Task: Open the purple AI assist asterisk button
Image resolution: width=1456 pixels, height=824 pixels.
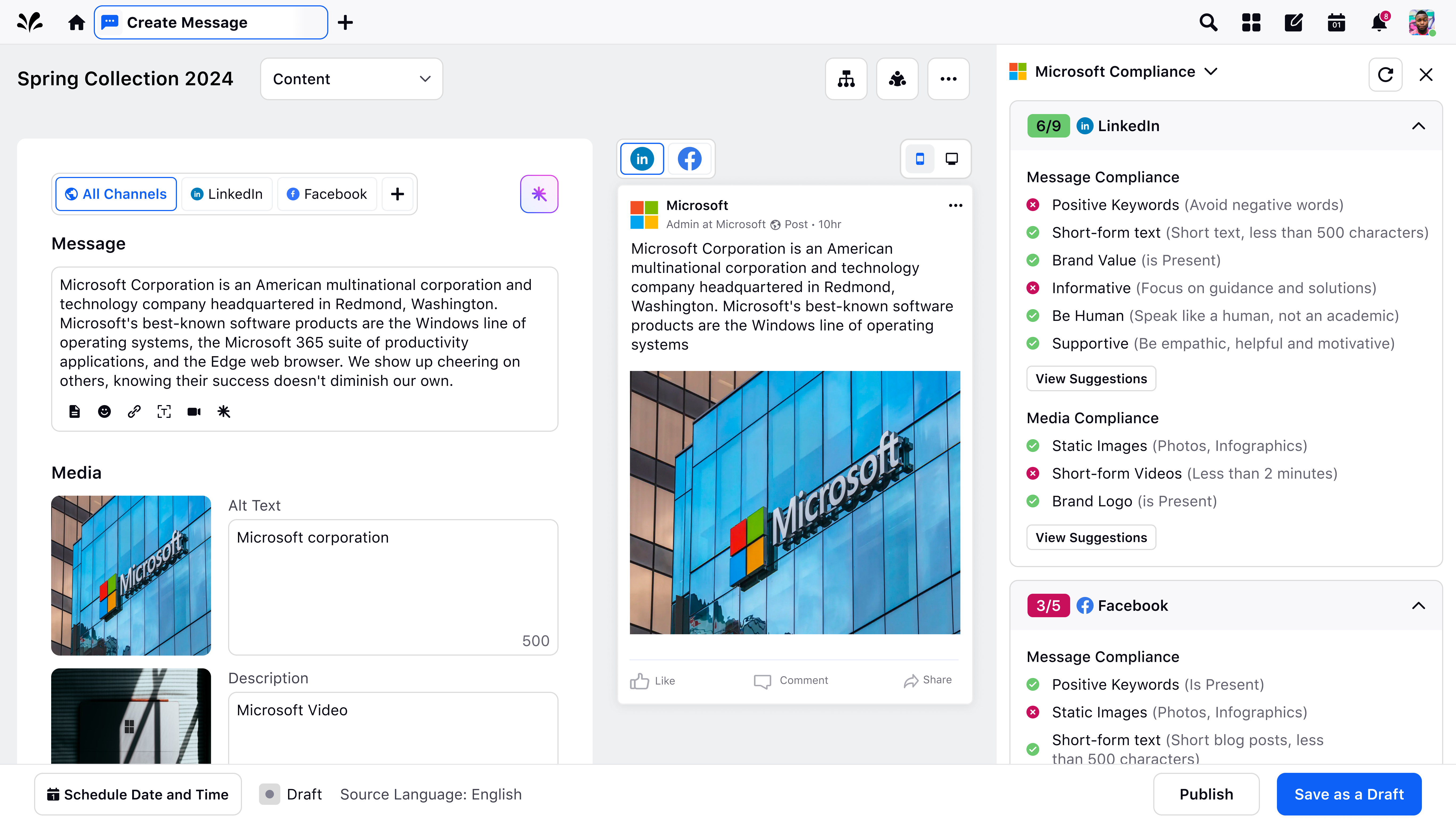Action: [539, 194]
